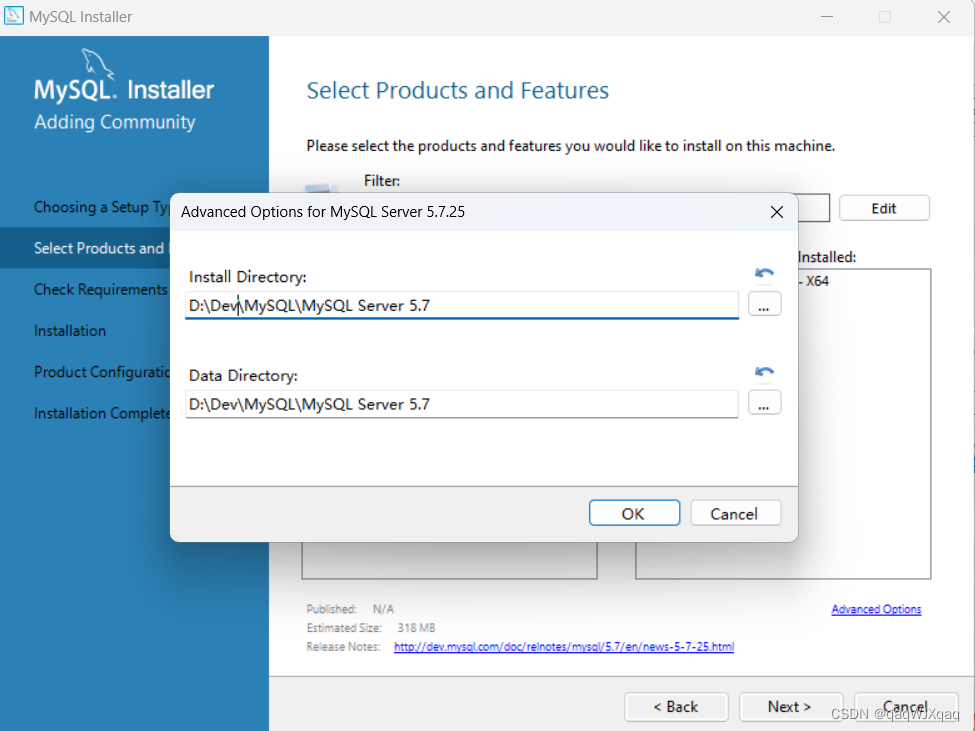Open the Advanced Options link
The image size is (975, 731).
(x=876, y=609)
